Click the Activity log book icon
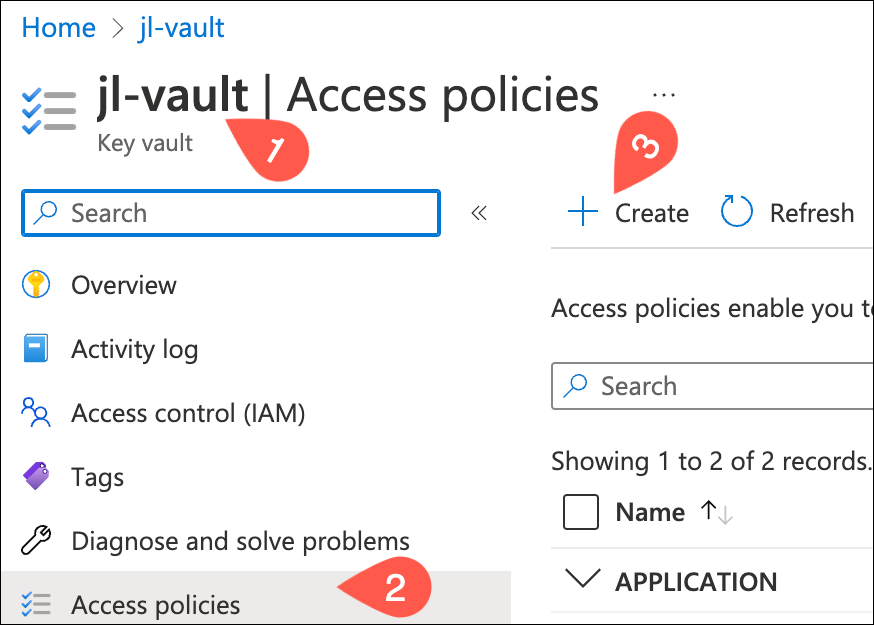 tap(35, 349)
